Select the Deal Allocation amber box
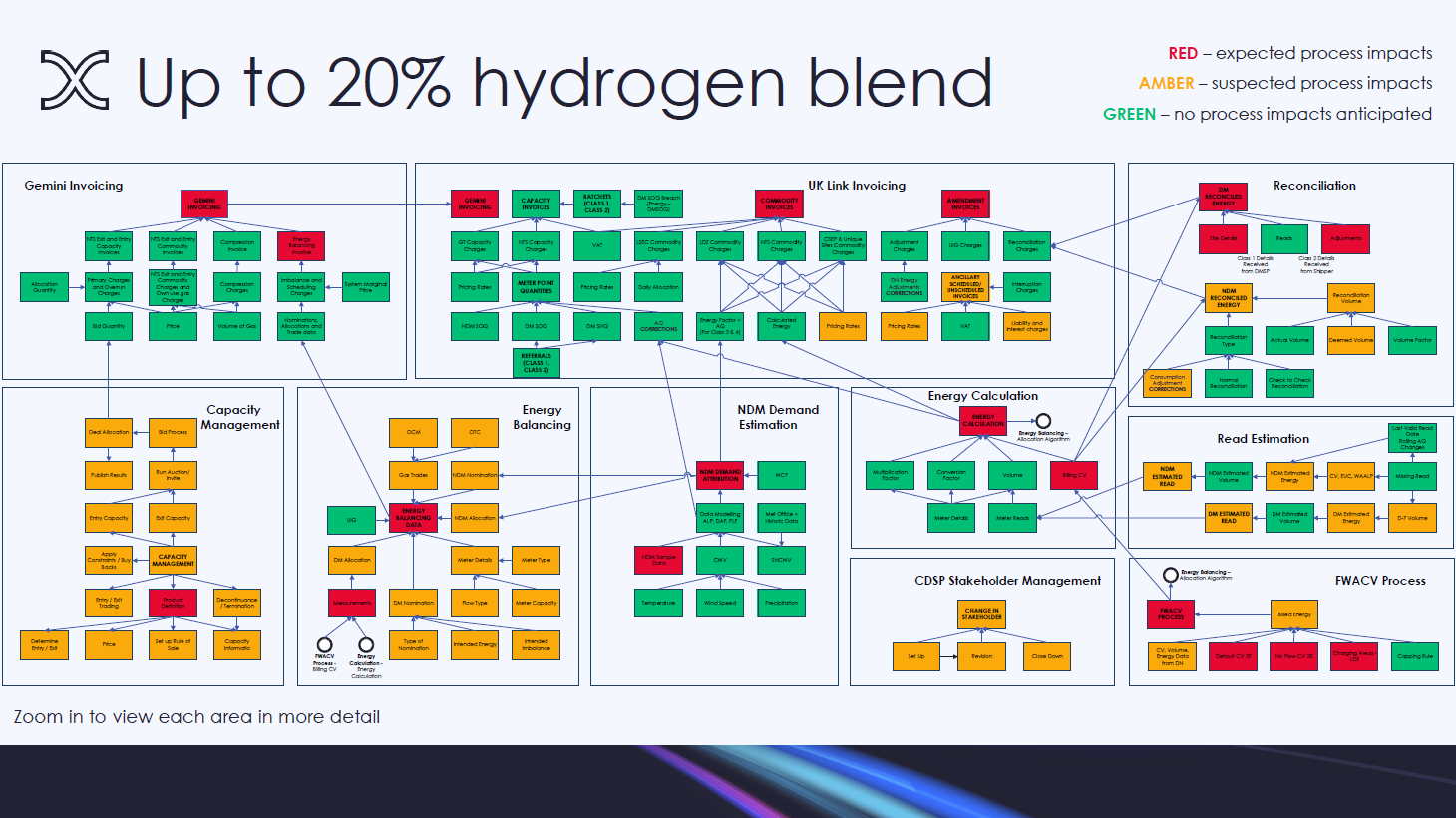 (x=109, y=432)
